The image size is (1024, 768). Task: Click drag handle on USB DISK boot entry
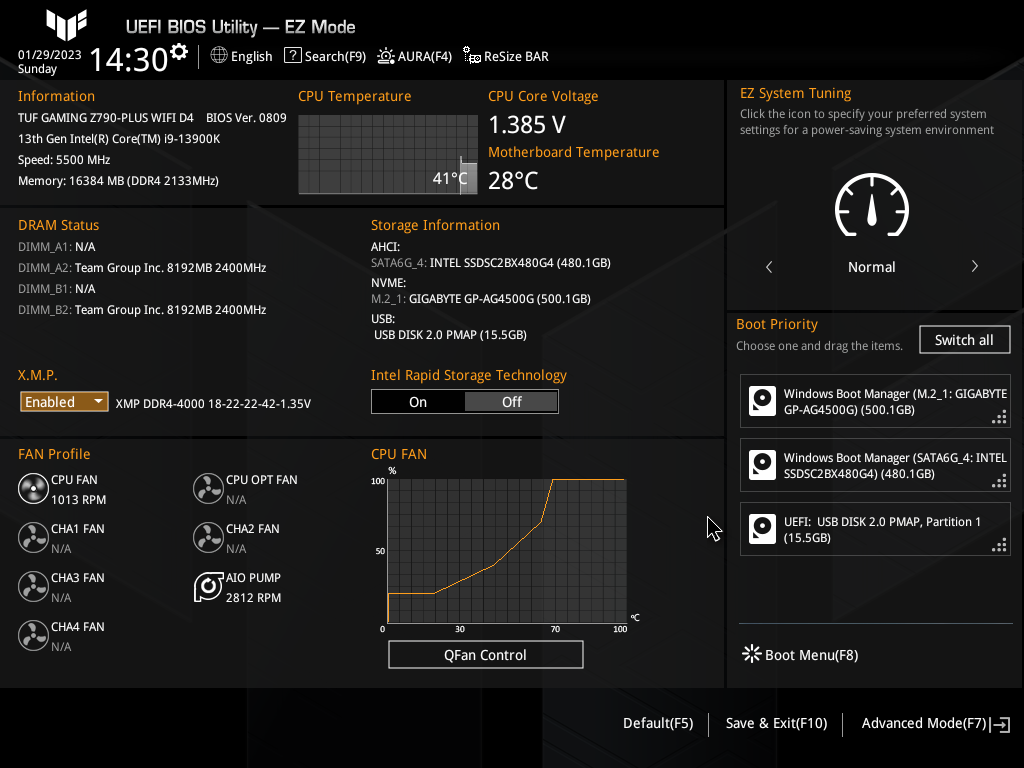click(x=999, y=545)
